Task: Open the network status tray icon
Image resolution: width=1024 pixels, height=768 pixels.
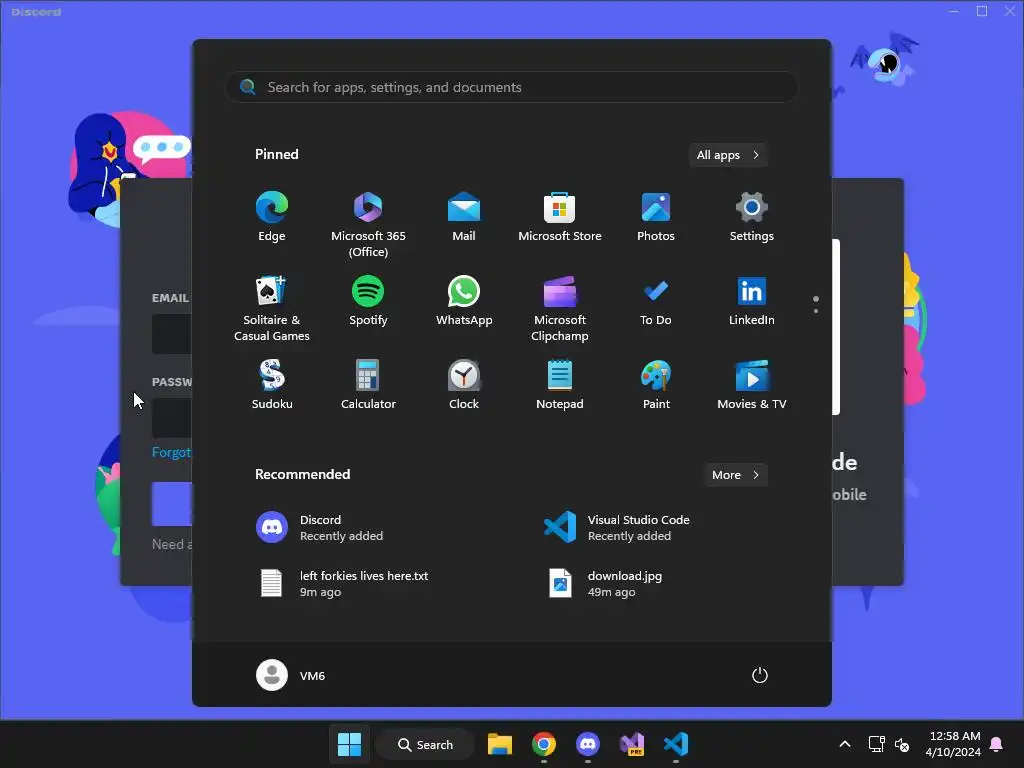Action: tap(876, 744)
